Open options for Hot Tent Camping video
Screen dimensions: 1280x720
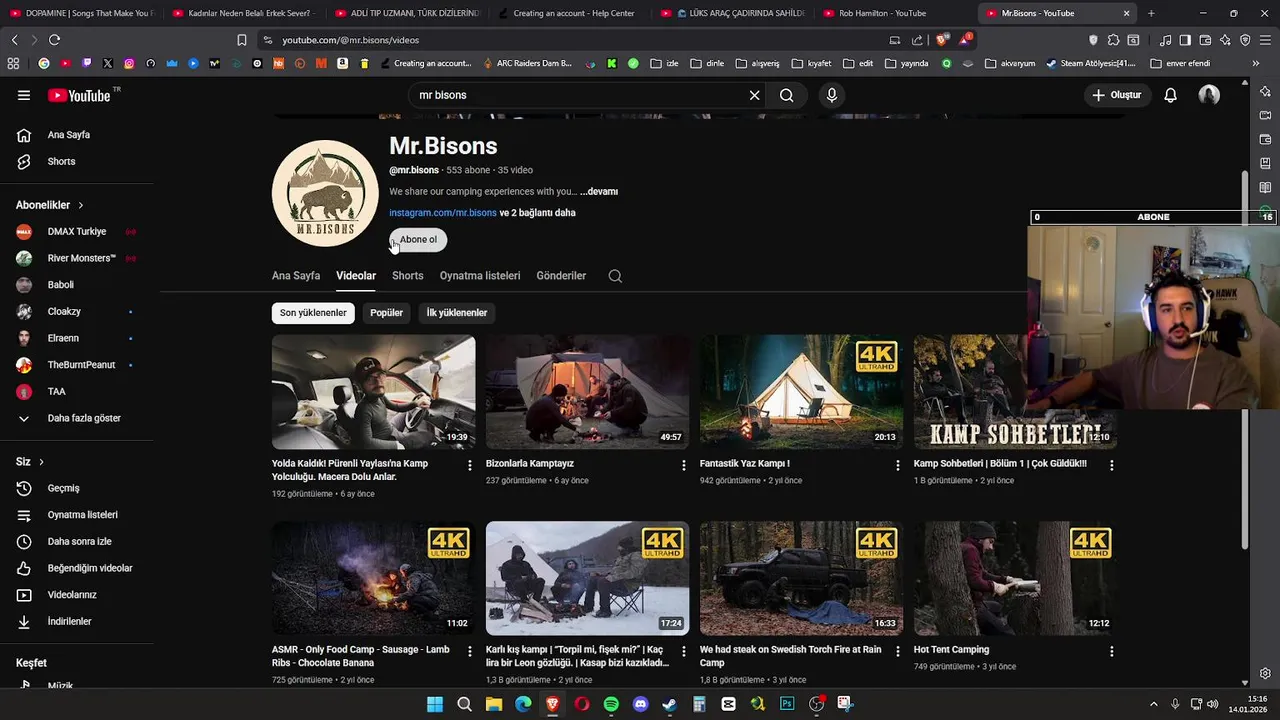tap(1112, 651)
